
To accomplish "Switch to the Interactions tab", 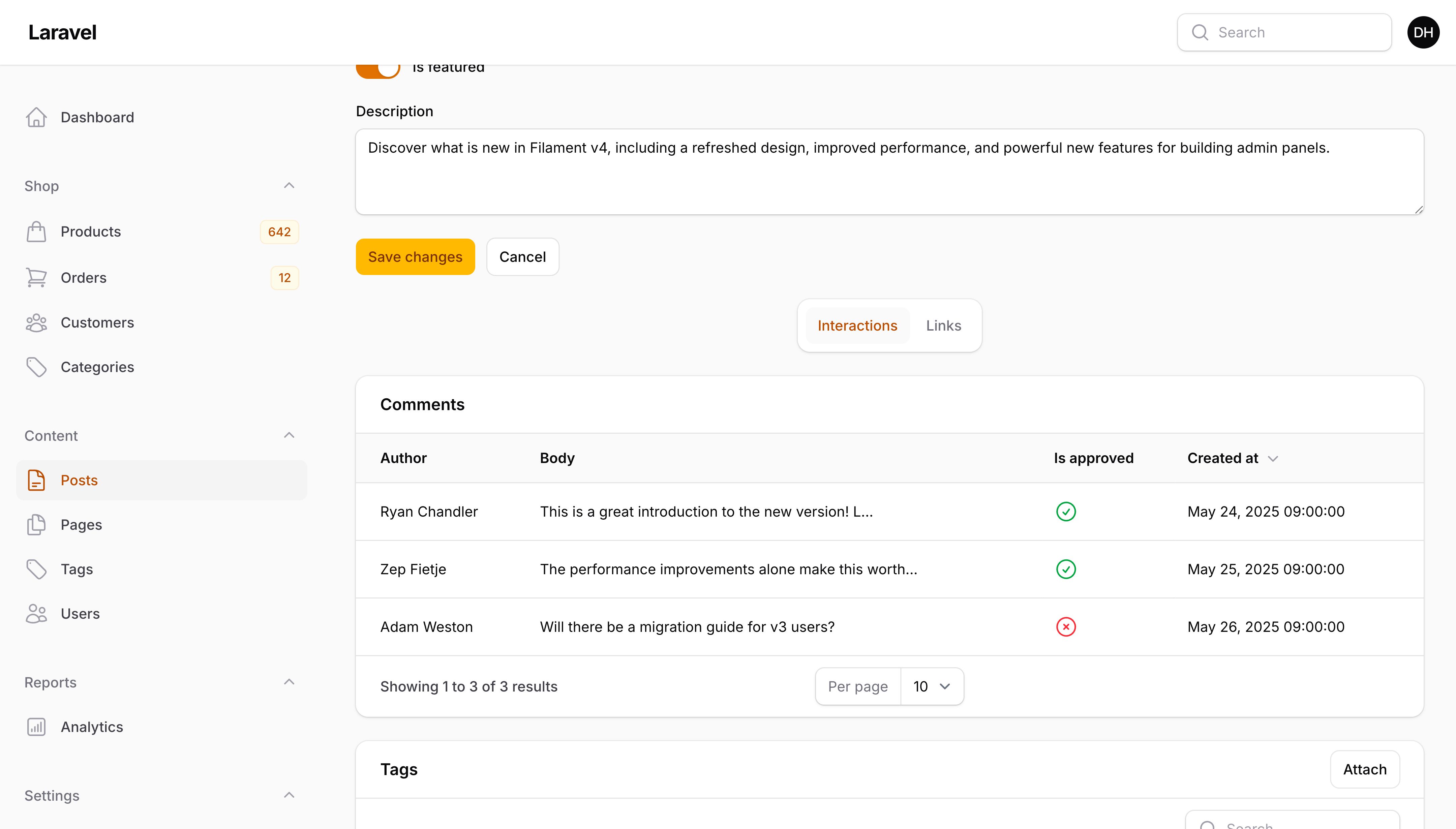I will tap(857, 325).
